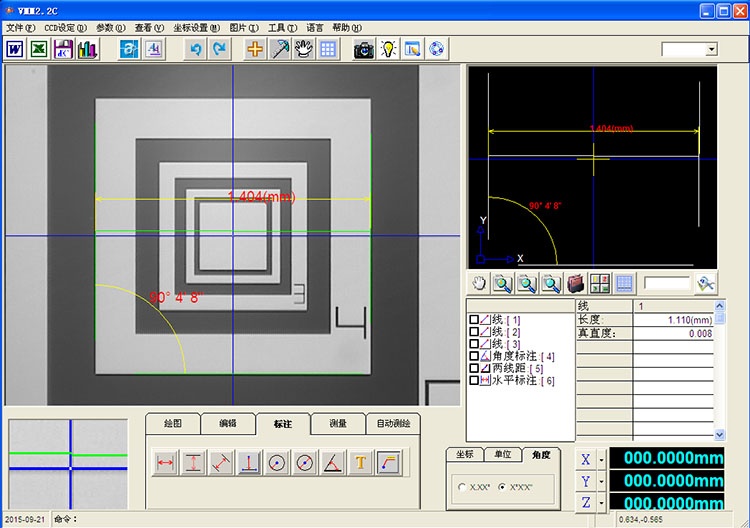This screenshot has width=750, height=528.
Task: Click the red toolbox icon below the drawing view
Action: pyautogui.click(x=575, y=284)
